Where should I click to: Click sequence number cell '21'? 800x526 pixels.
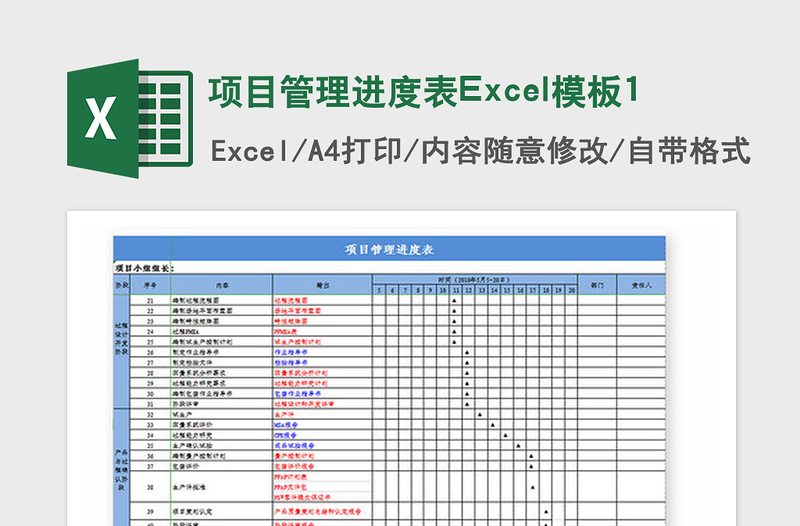coord(150,300)
